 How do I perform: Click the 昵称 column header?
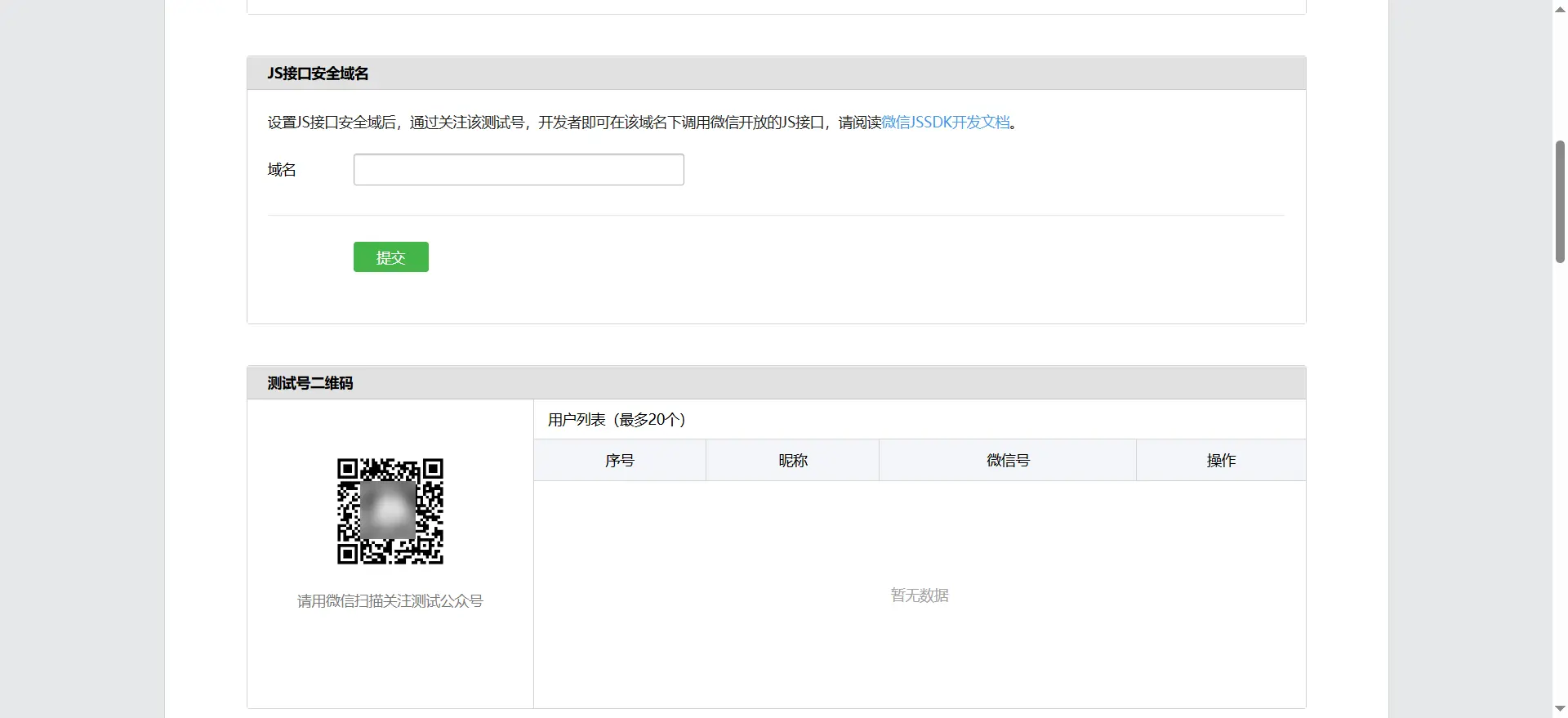[x=793, y=460]
